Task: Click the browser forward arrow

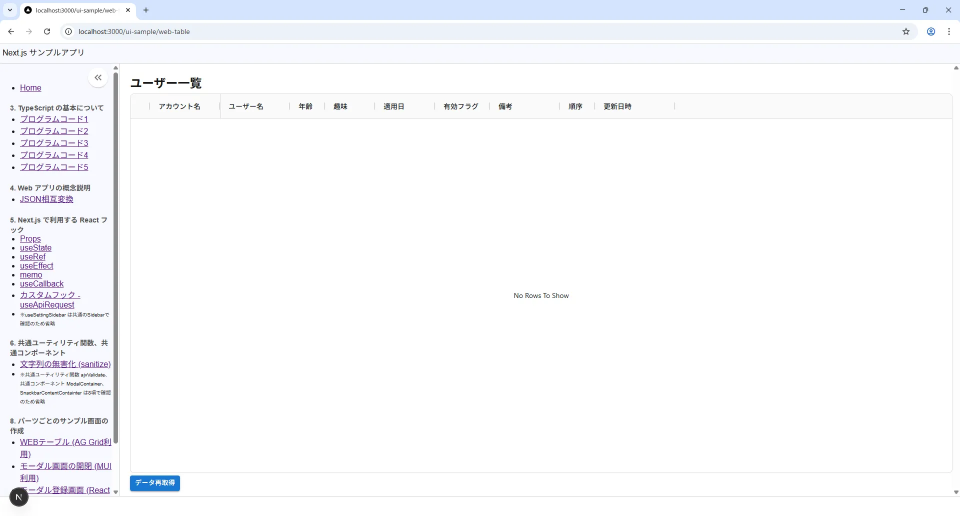Action: coord(29,31)
